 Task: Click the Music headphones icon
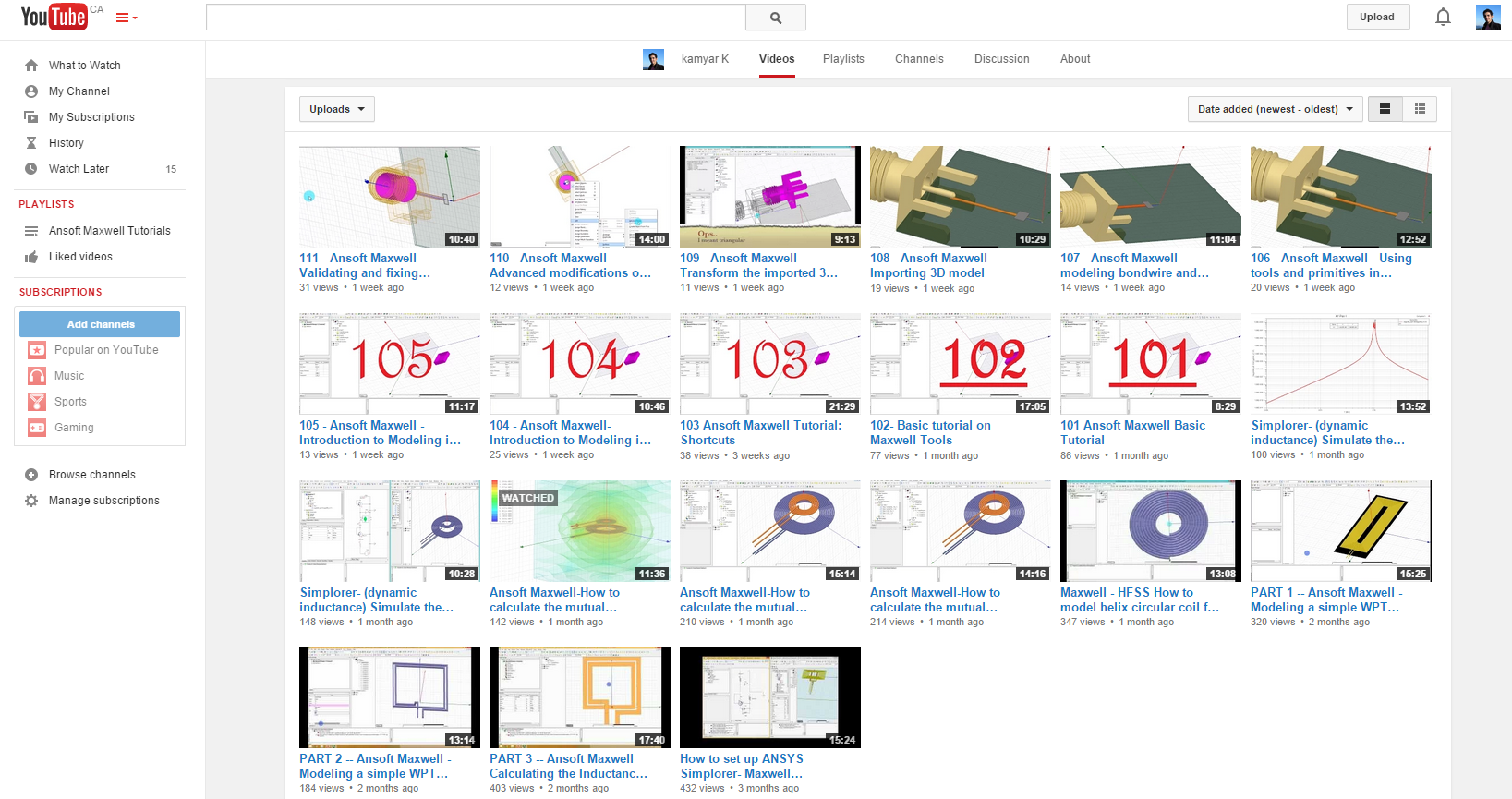tap(37, 376)
